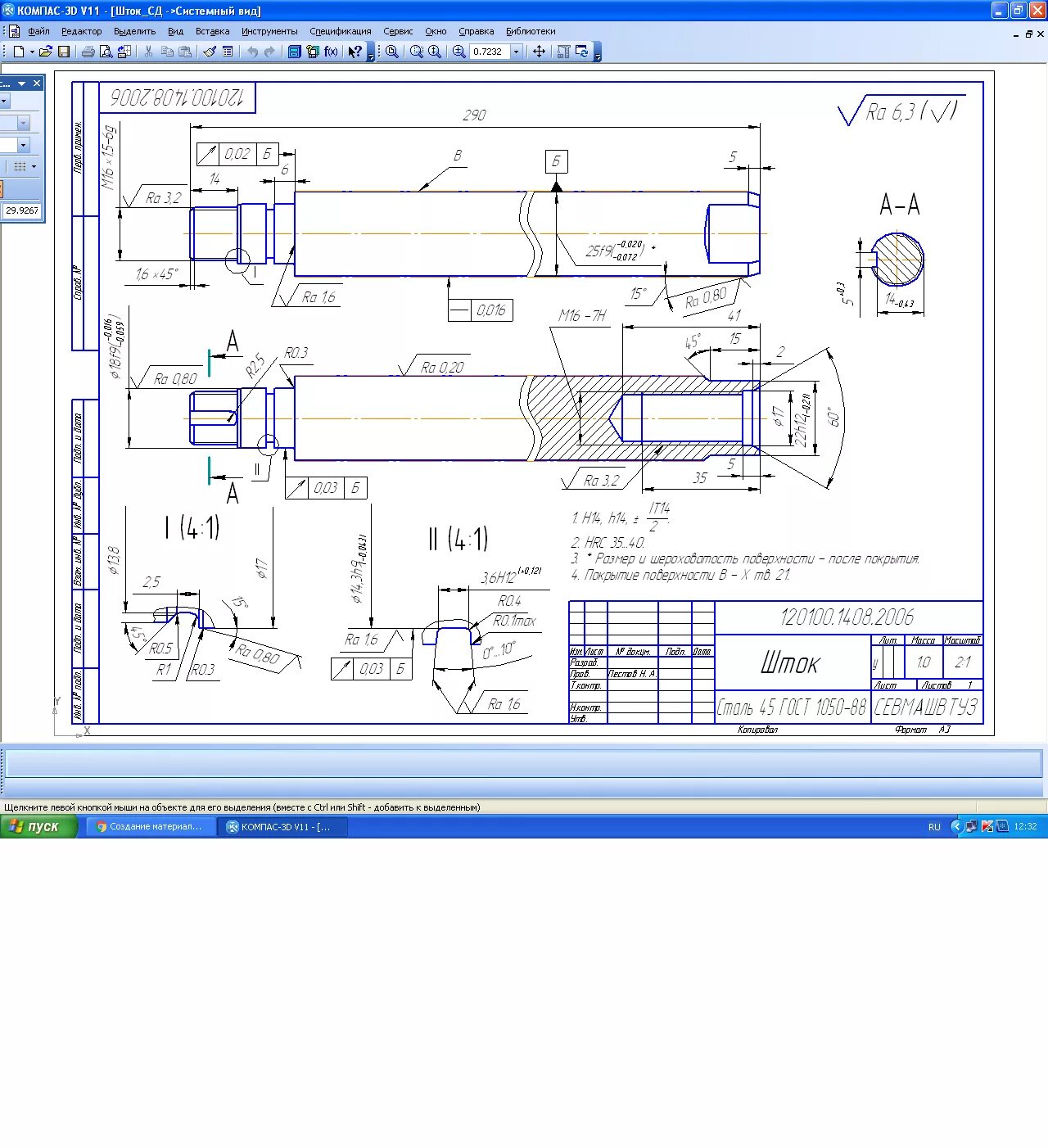Click the title block cell "Шток"
Viewport: 1048px width, 1148px height.
coord(791,662)
